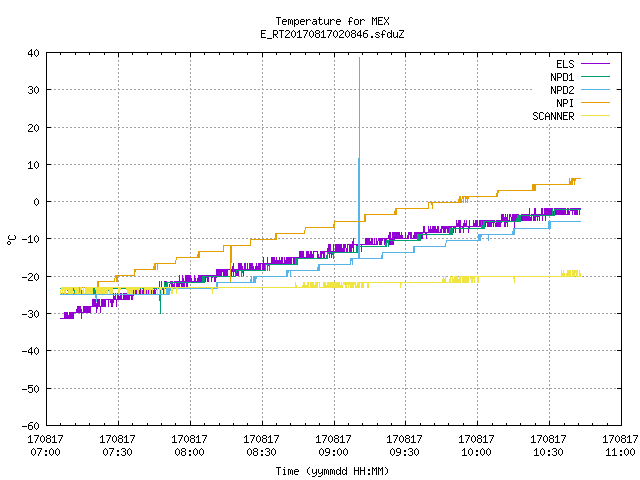Click the y-axis label 20
The height and width of the screenshot is (480, 640).
[x=33, y=128]
